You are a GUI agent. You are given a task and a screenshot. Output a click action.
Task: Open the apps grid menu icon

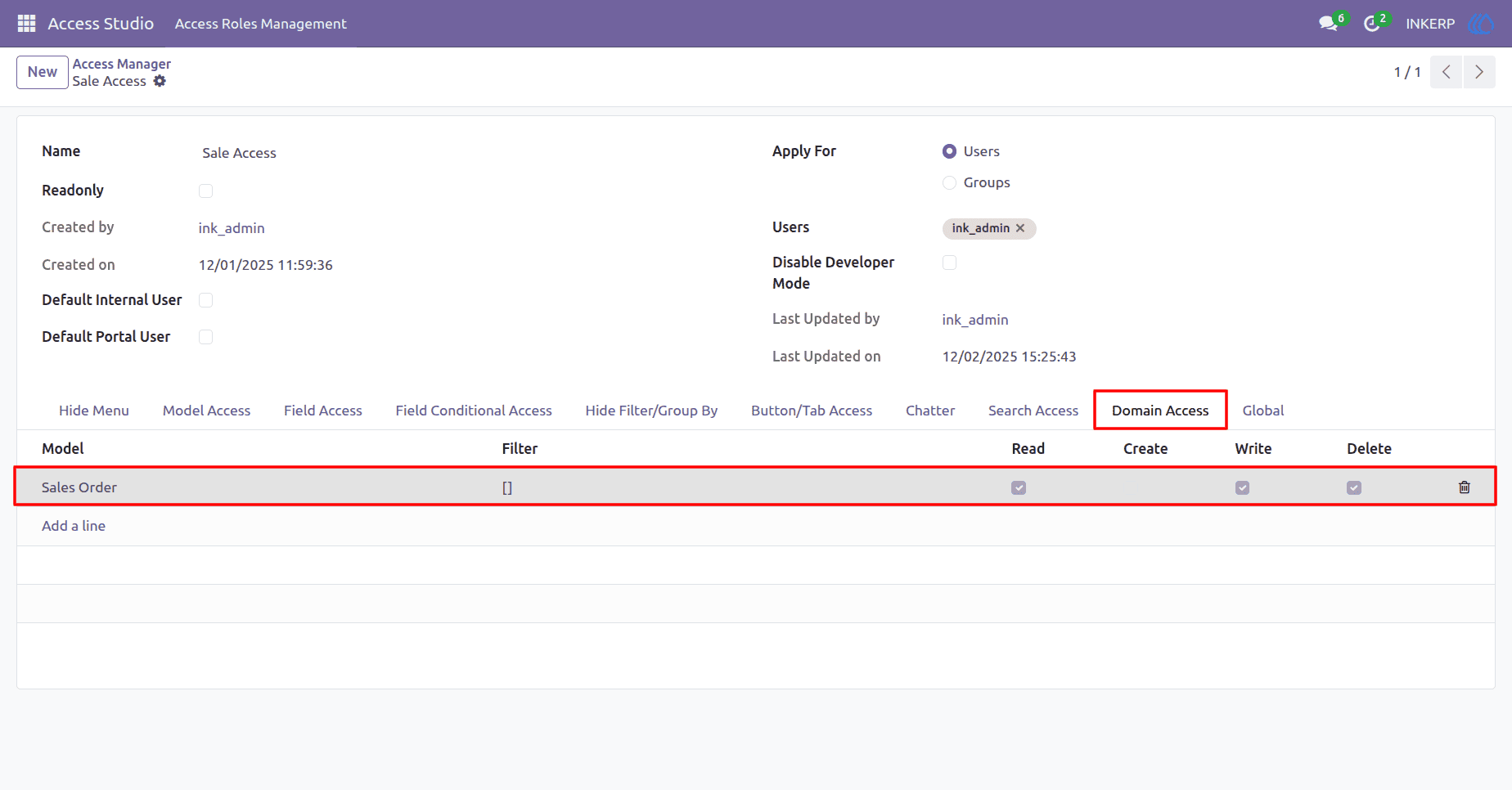point(26,23)
